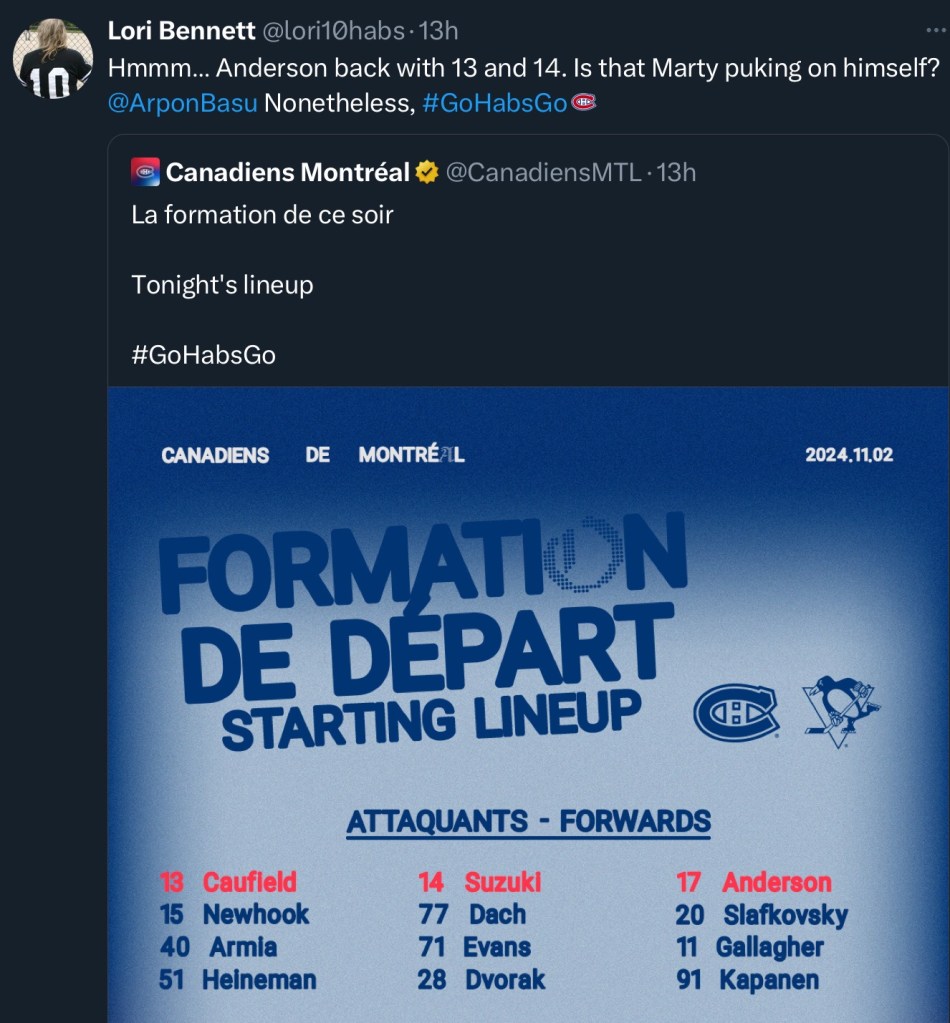Open the Lori Bennett display name
Image resolution: width=950 pixels, height=1023 pixels.
pyautogui.click(x=181, y=31)
